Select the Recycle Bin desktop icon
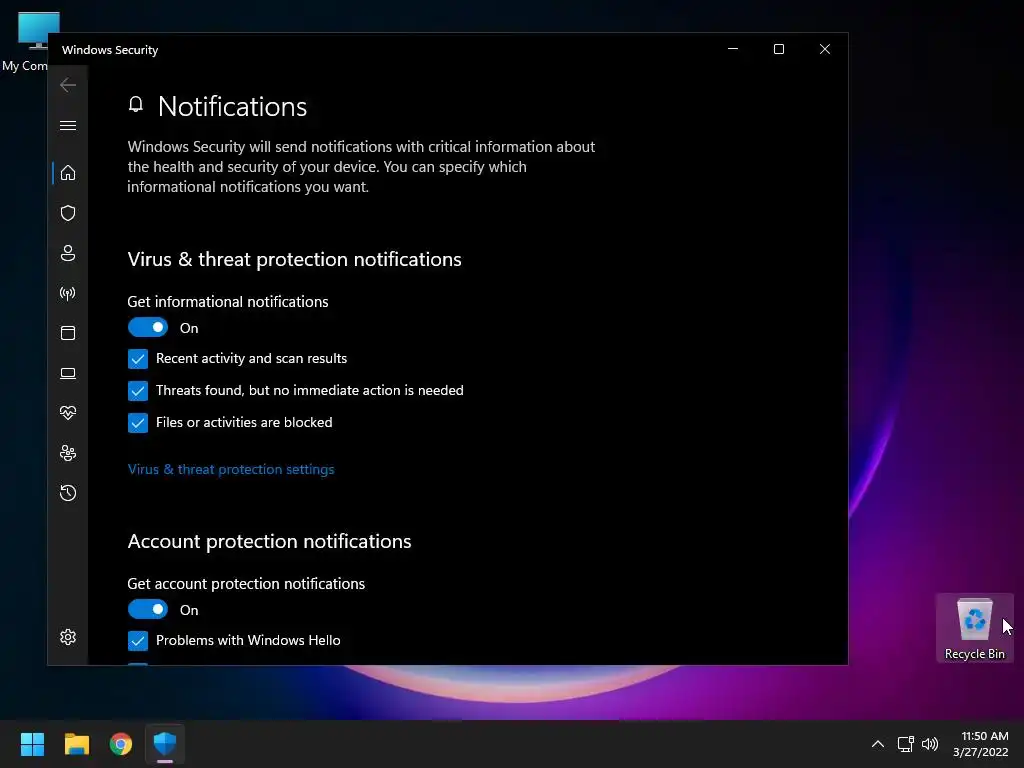 974,628
